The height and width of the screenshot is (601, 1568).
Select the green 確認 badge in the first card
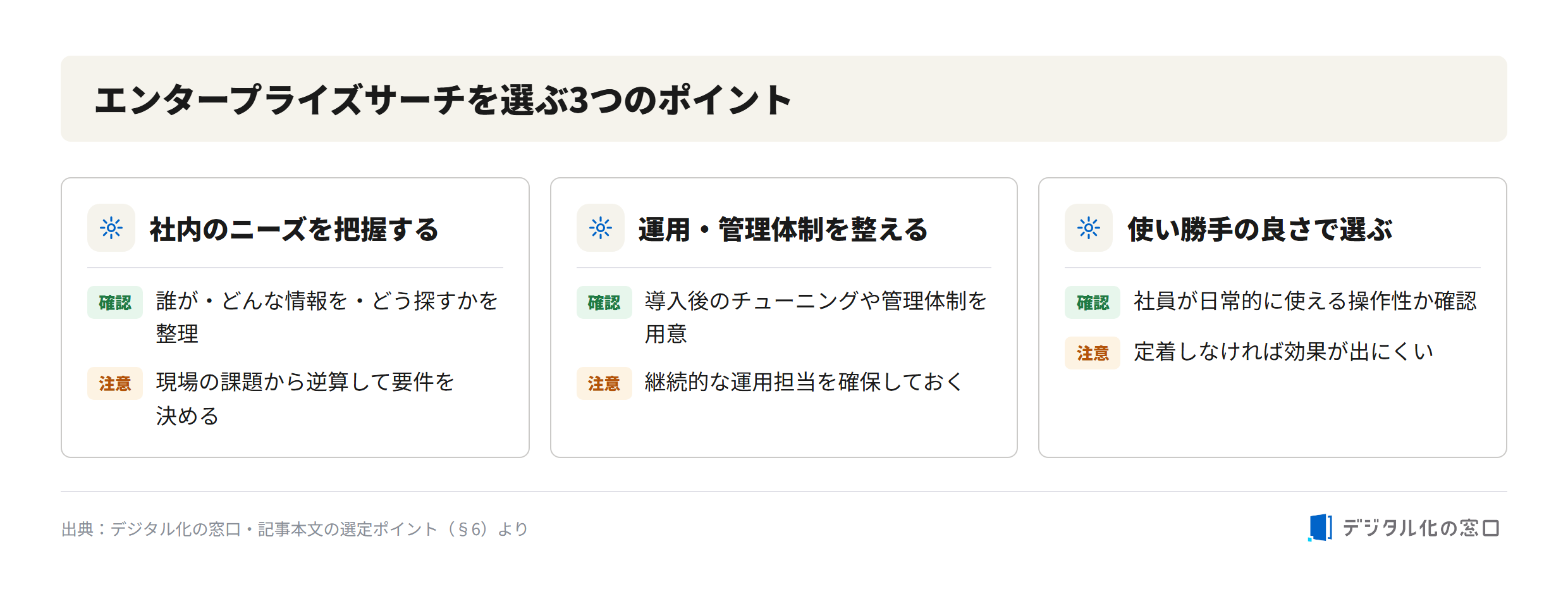click(115, 302)
